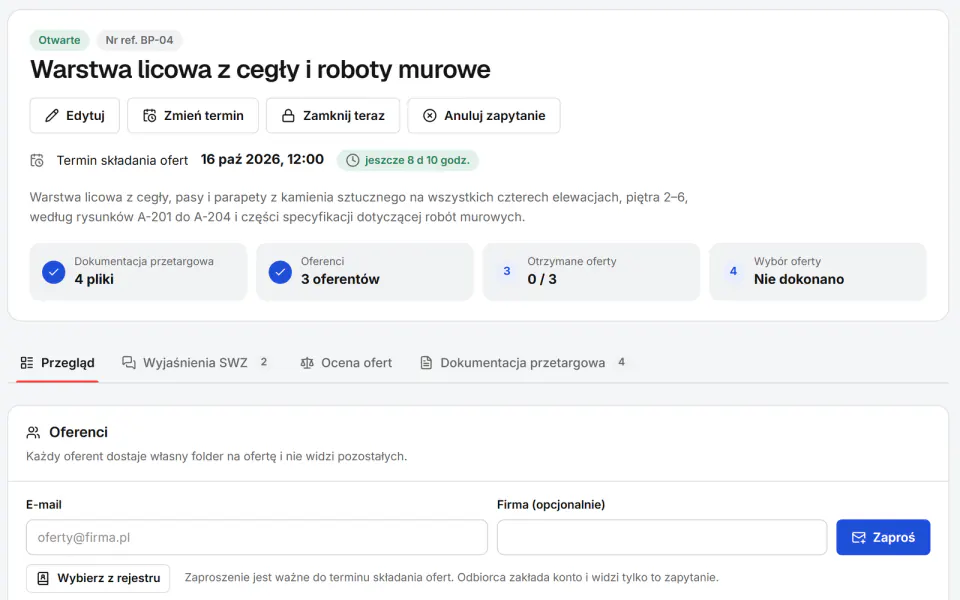960x600 pixels.
Task: Switch to the Przegląd tab
Action: pyautogui.click(x=58, y=363)
